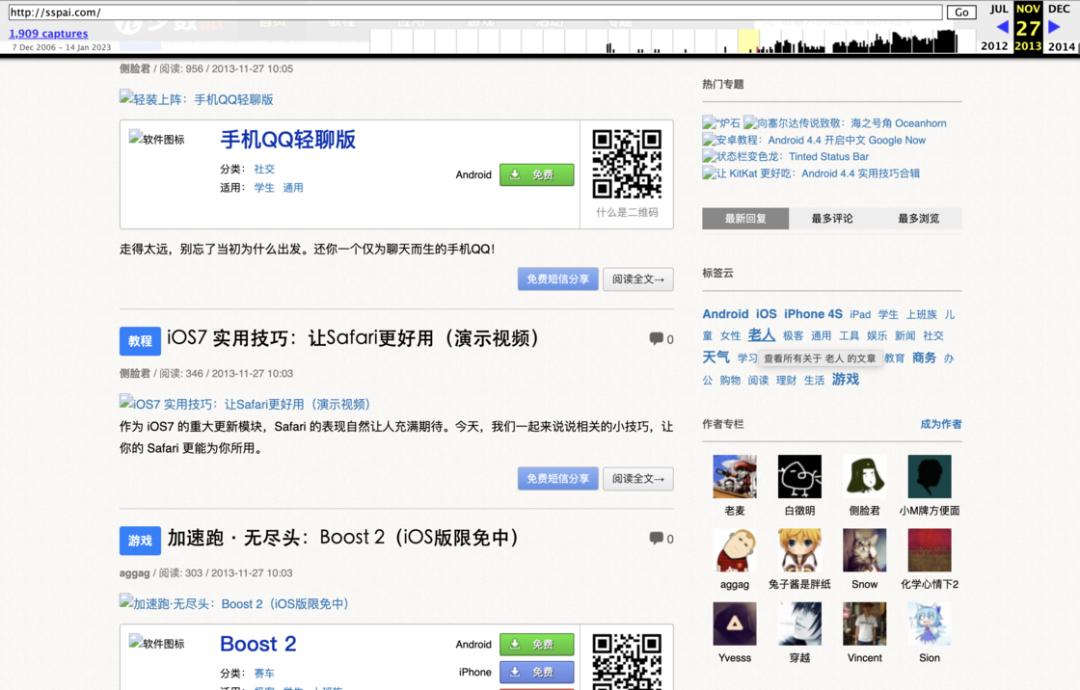Screen dimensions: 1080x690
Task: Open author 白徵明's avatar
Action: click(799, 476)
